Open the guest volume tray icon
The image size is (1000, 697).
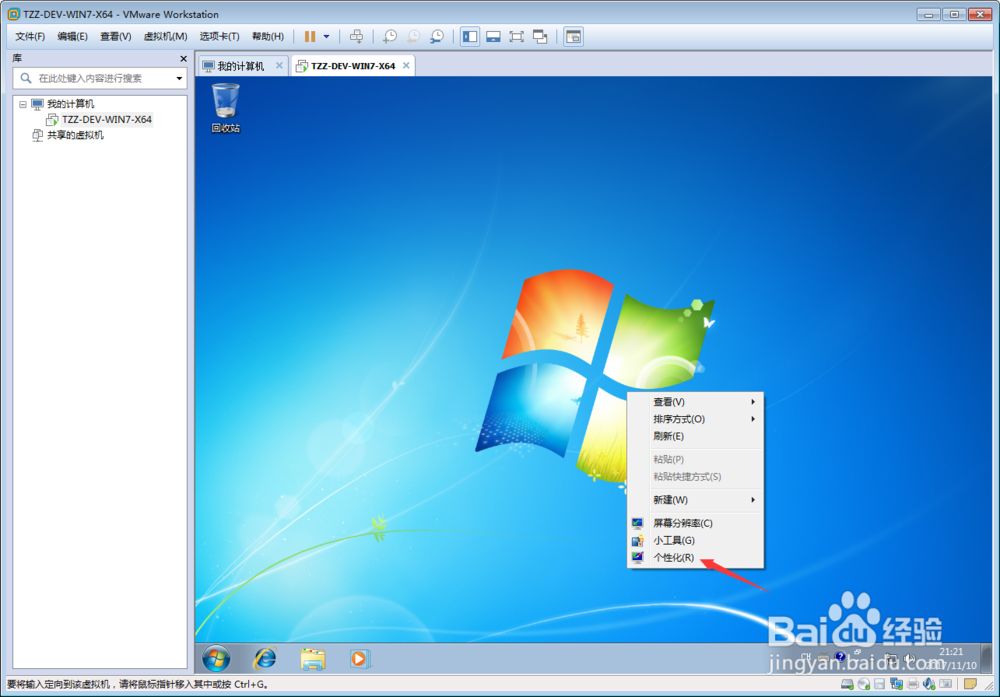909,657
